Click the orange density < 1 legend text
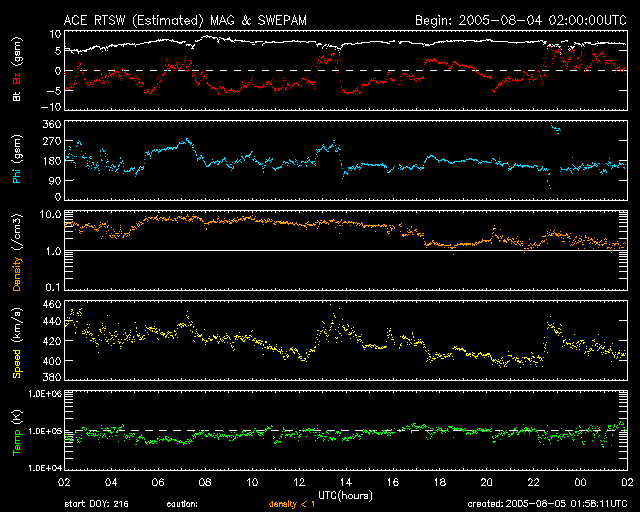Image resolution: width=640 pixels, height=512 pixels. (x=292, y=504)
